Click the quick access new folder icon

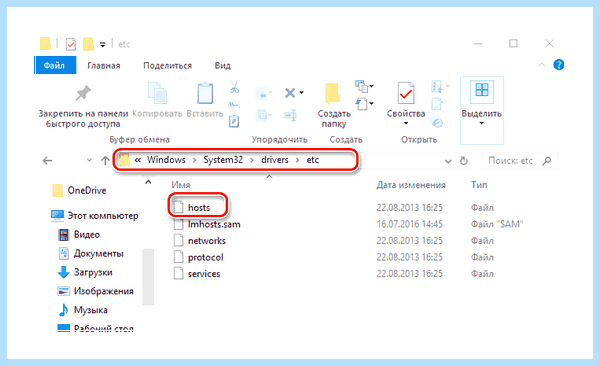(88, 44)
